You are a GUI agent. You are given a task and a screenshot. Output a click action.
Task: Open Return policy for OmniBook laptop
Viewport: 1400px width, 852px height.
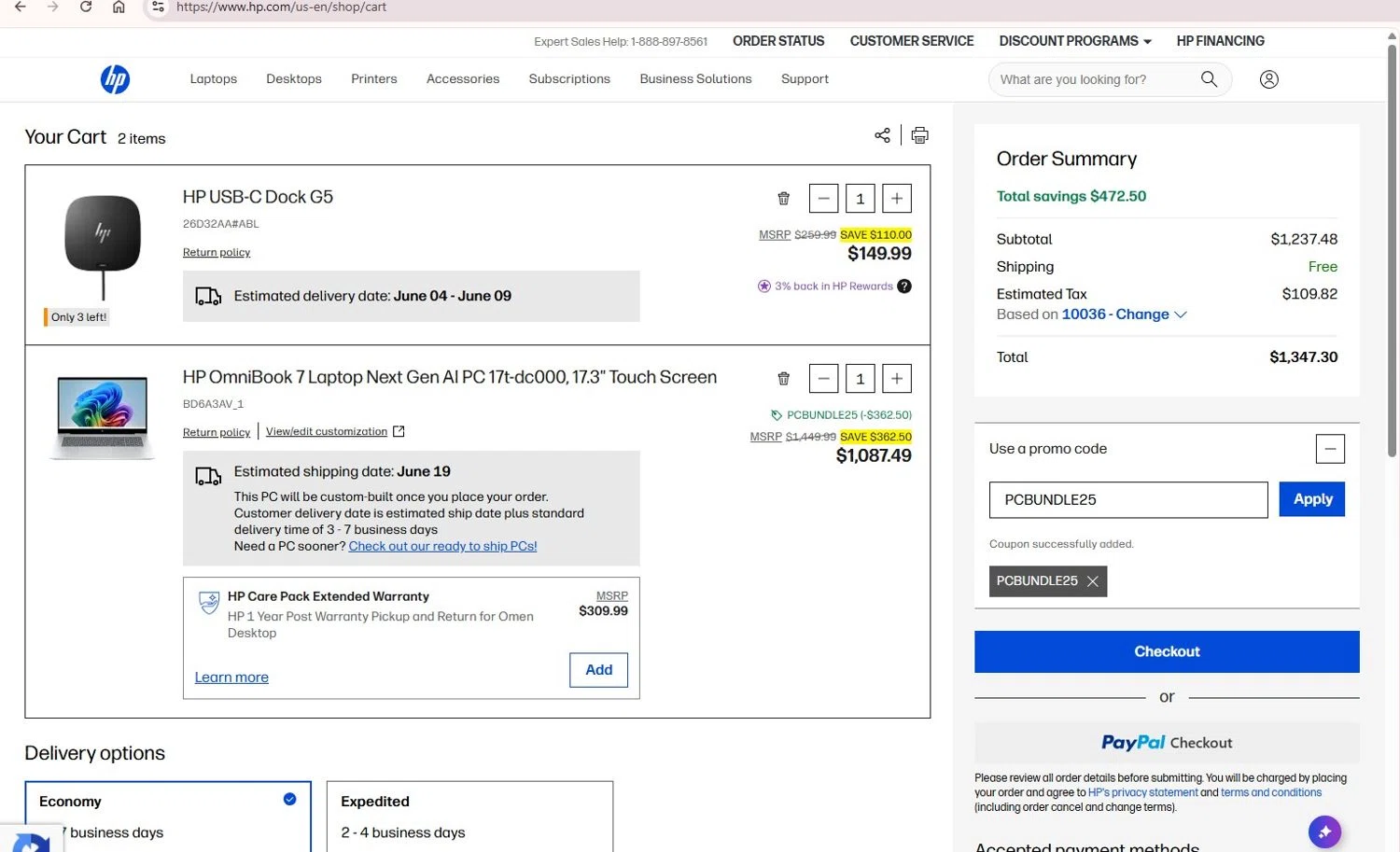tap(217, 432)
